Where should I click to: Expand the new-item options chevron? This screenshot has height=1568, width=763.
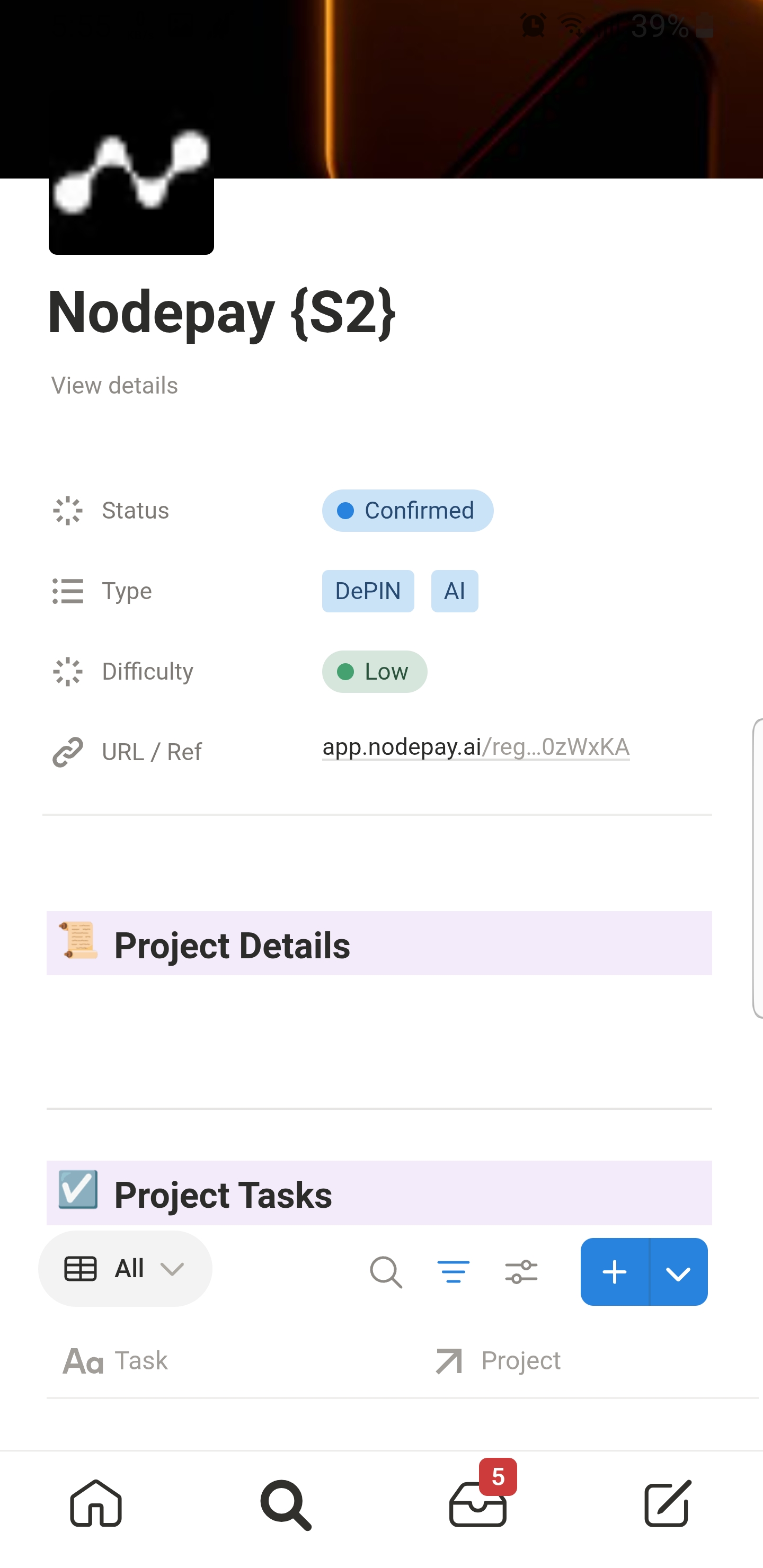pos(679,1272)
